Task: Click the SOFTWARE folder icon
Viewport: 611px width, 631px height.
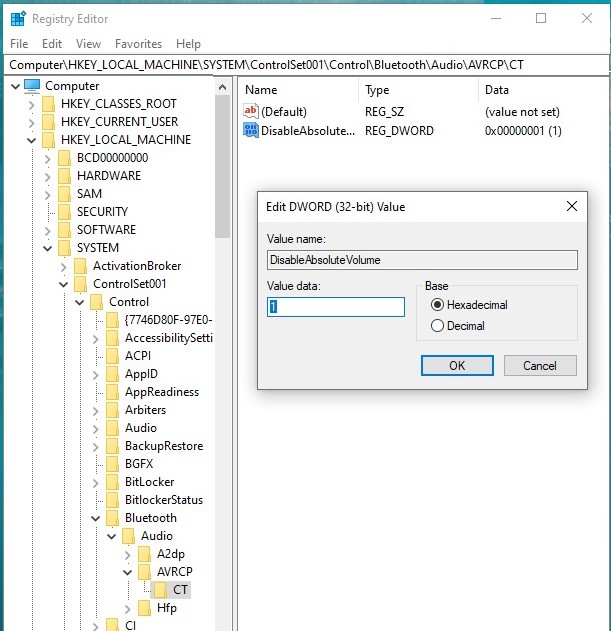Action: (x=64, y=230)
